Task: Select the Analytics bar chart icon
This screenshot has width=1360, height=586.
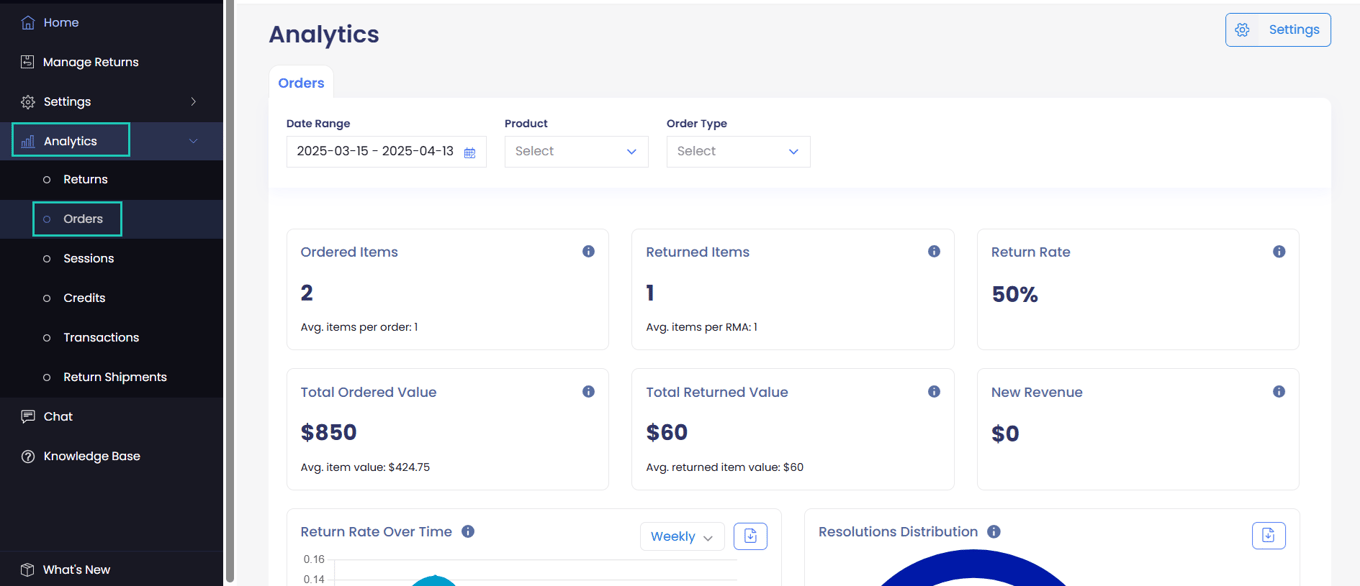Action: 25,140
